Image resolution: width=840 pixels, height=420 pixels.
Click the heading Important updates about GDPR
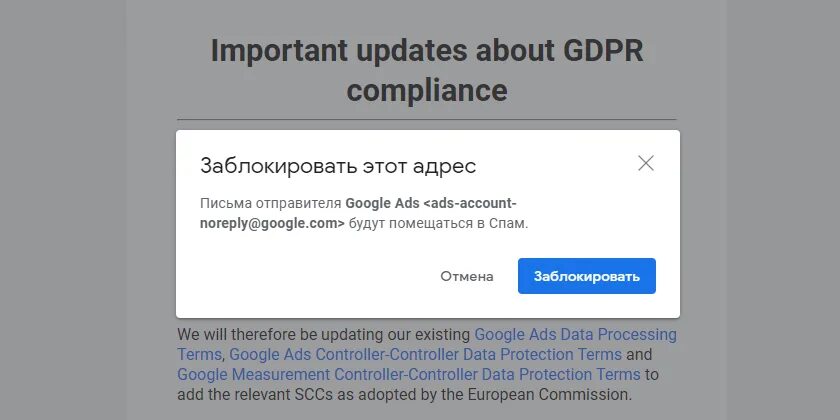(x=427, y=51)
